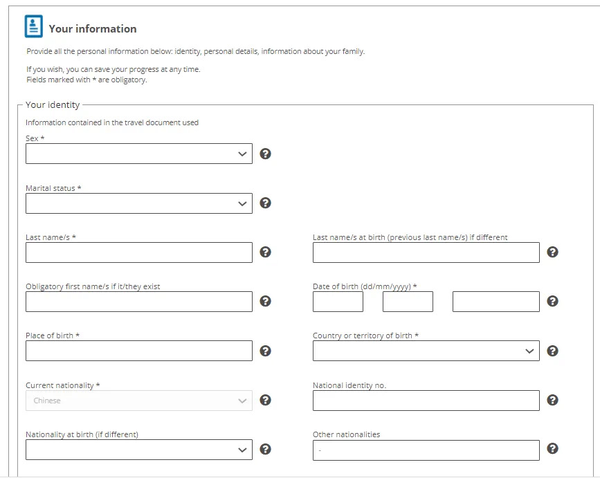Show help for Country or territory of birth
This screenshot has width=600, height=478.
point(553,351)
